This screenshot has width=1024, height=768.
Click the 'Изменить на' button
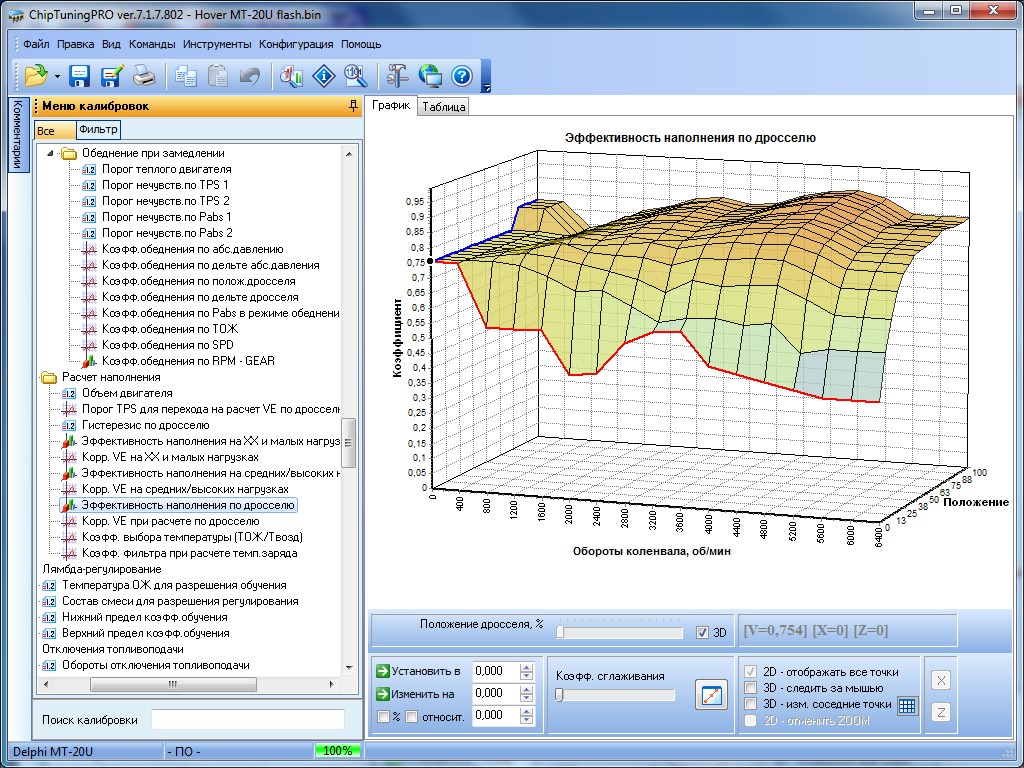(416, 693)
